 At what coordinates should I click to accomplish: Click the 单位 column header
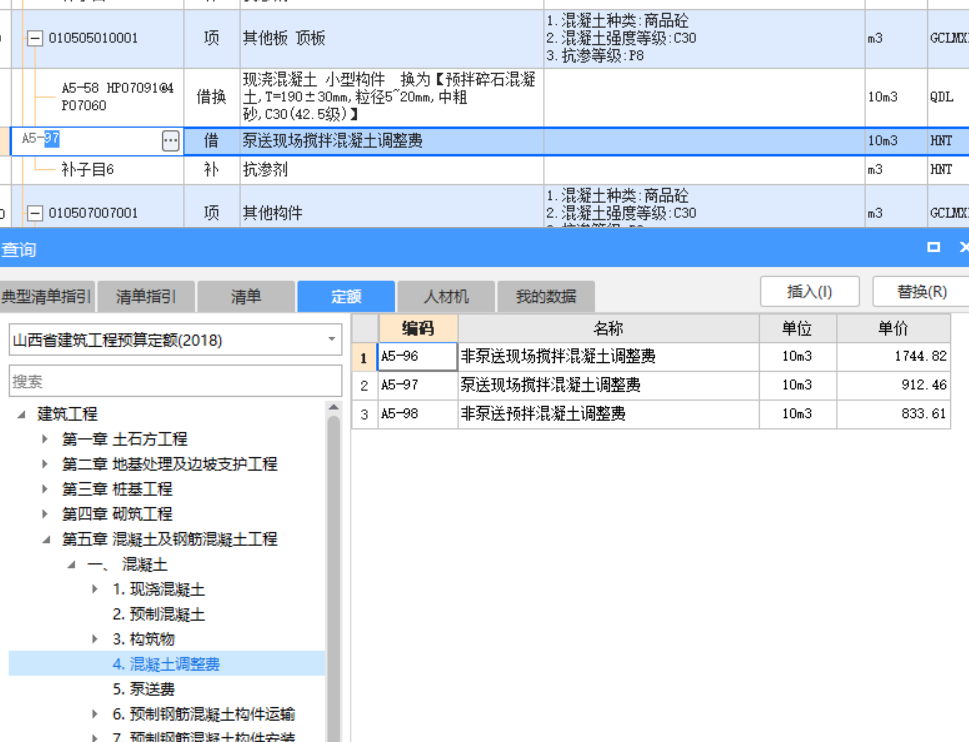(798, 328)
